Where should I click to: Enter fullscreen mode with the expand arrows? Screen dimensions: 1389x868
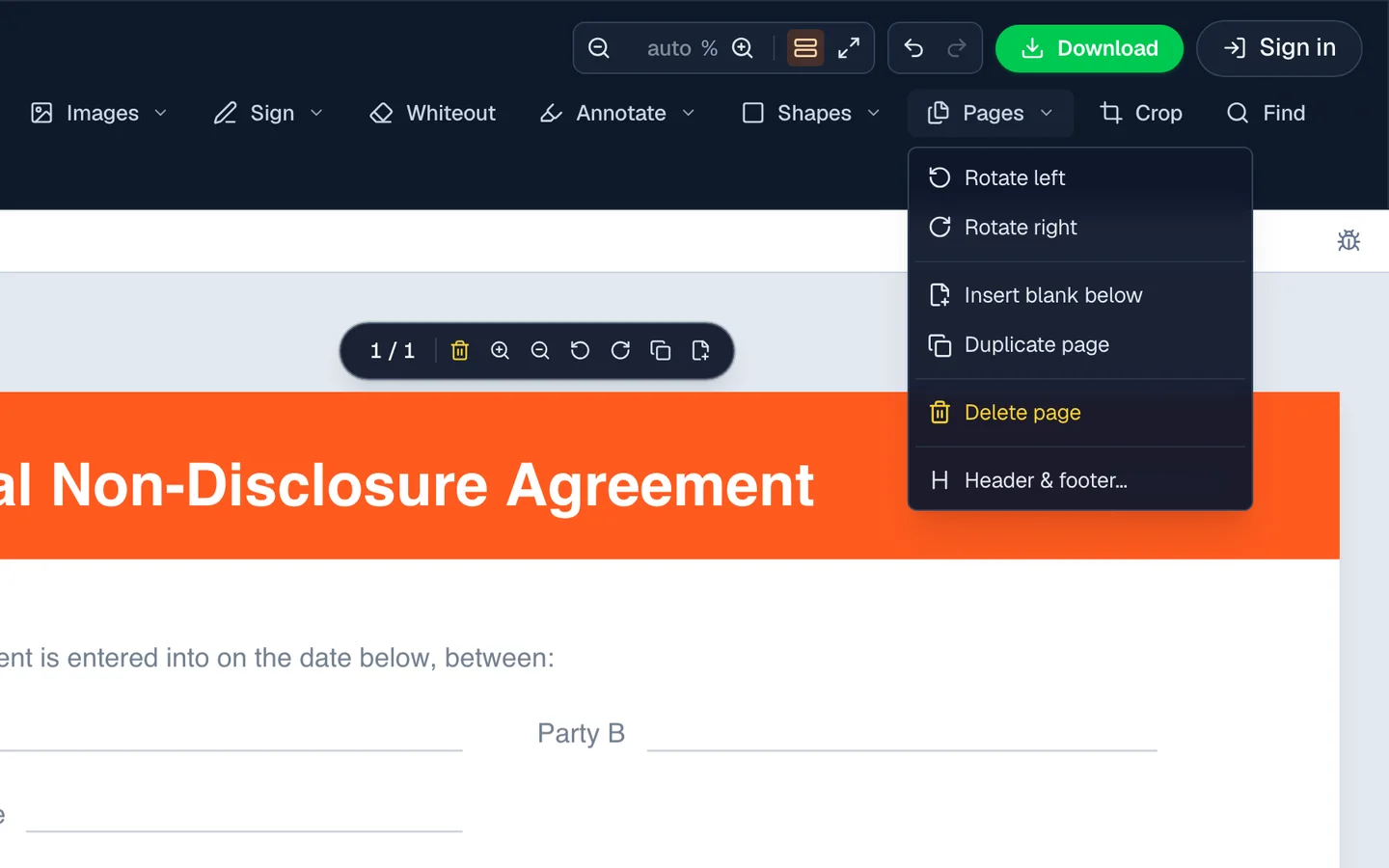(849, 48)
